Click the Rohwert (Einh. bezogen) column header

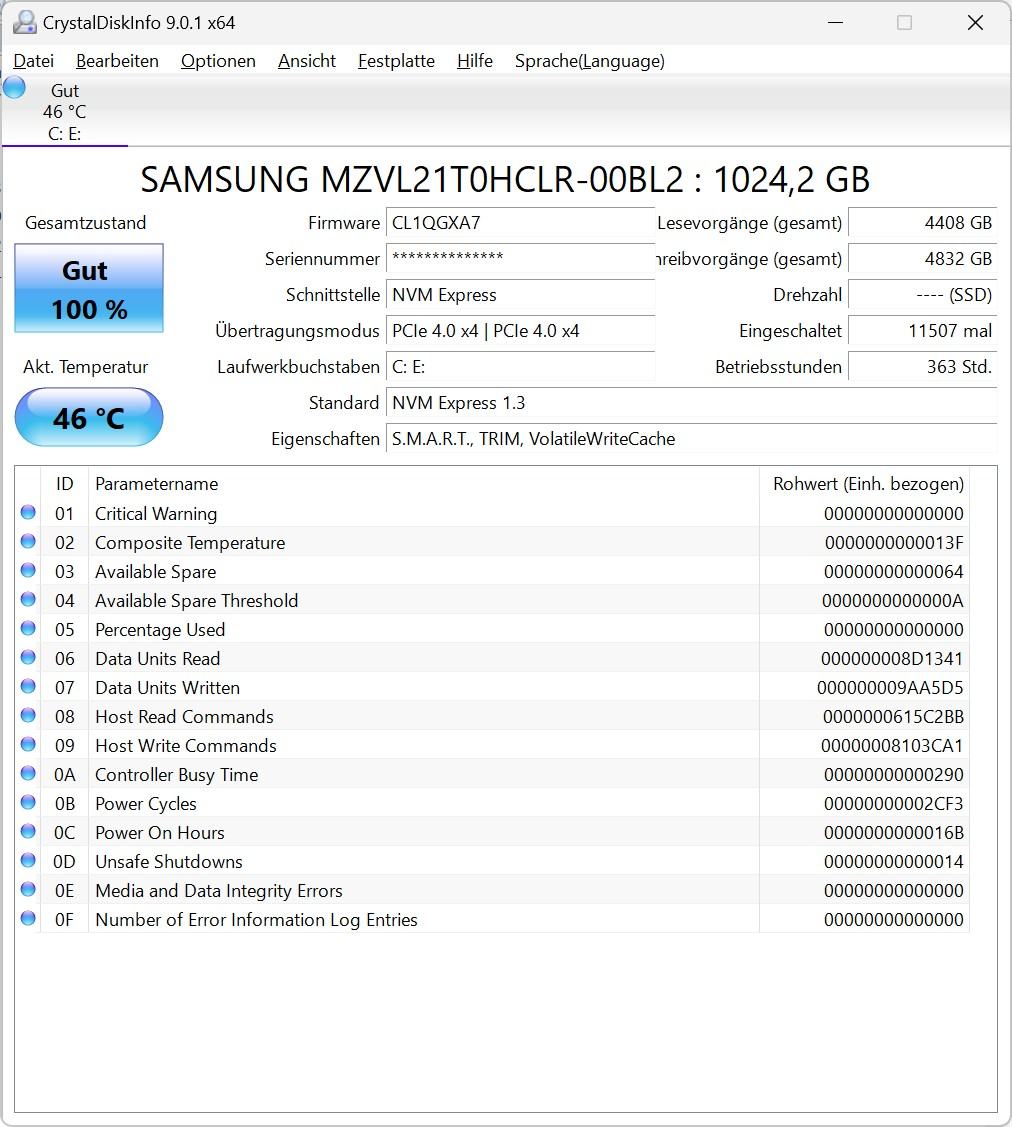pos(864,484)
